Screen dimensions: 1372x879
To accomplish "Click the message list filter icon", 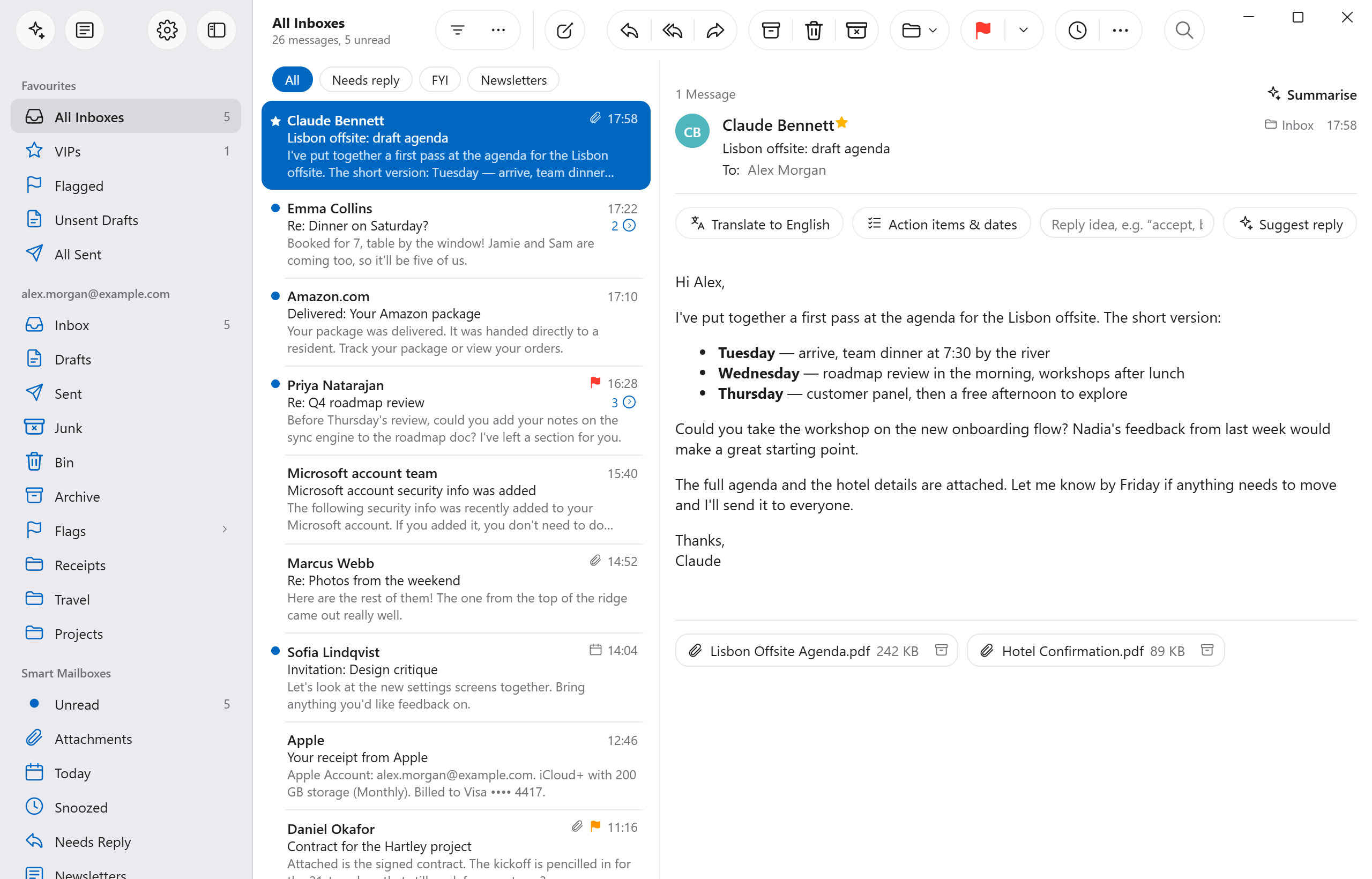I will (457, 30).
